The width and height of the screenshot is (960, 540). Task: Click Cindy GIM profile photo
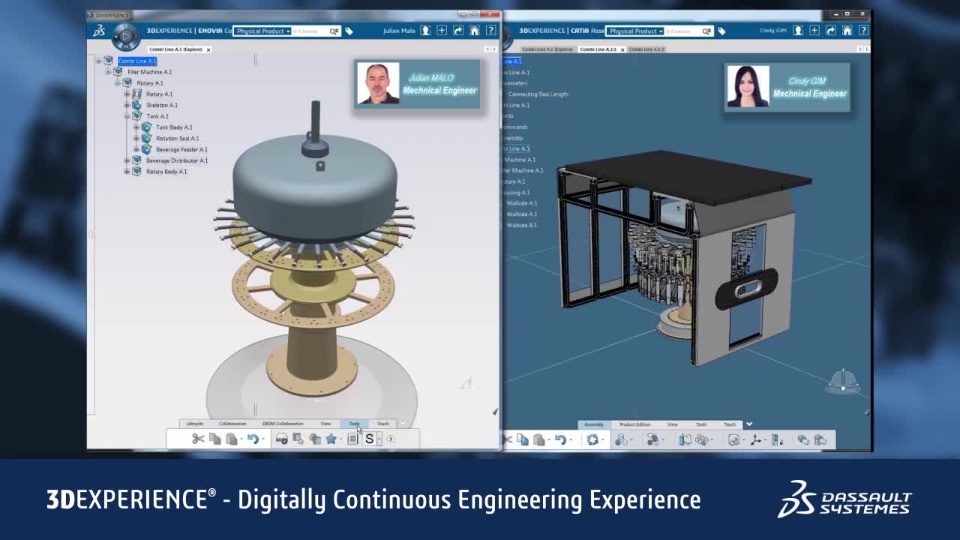pyautogui.click(x=748, y=86)
